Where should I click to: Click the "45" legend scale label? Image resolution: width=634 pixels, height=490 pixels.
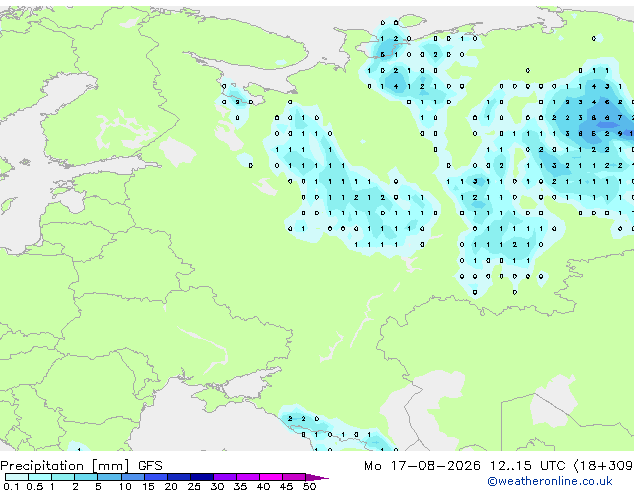tap(286, 486)
